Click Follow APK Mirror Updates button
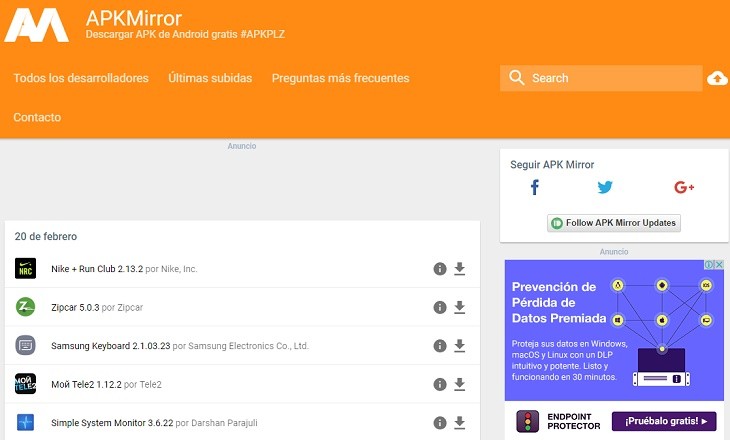The image size is (730, 440). click(614, 223)
